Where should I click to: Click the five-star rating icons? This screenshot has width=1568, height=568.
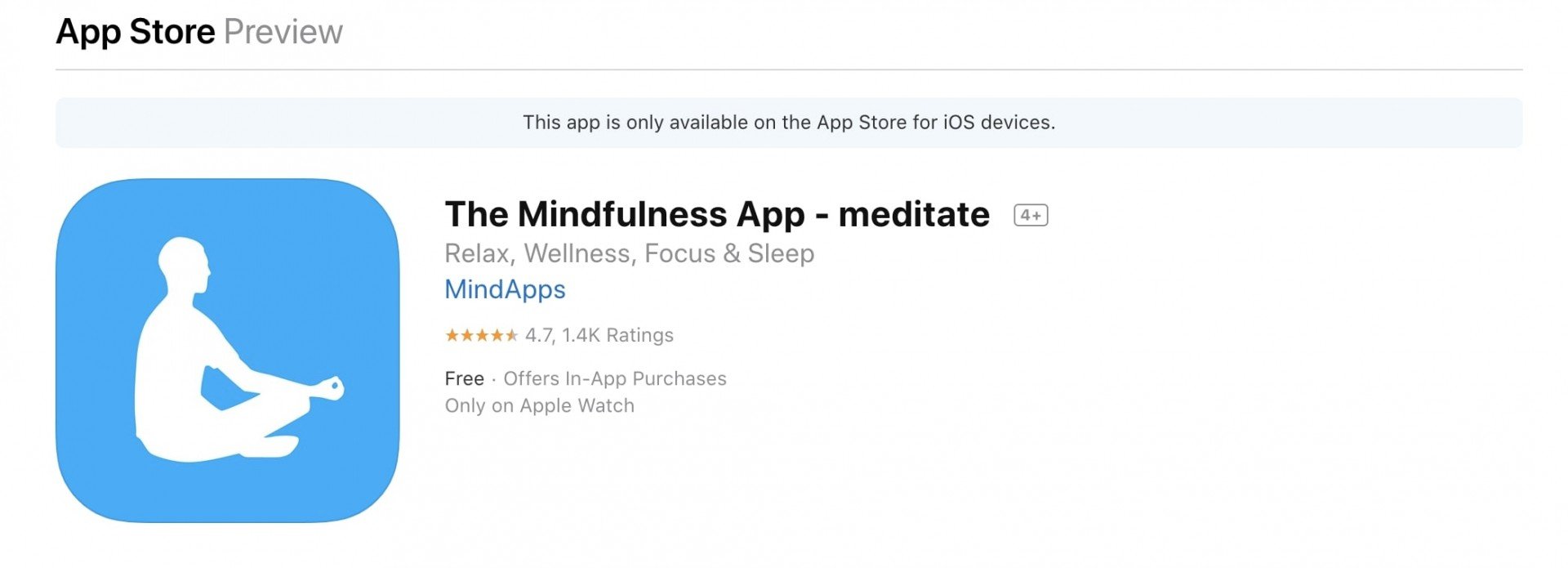(481, 335)
